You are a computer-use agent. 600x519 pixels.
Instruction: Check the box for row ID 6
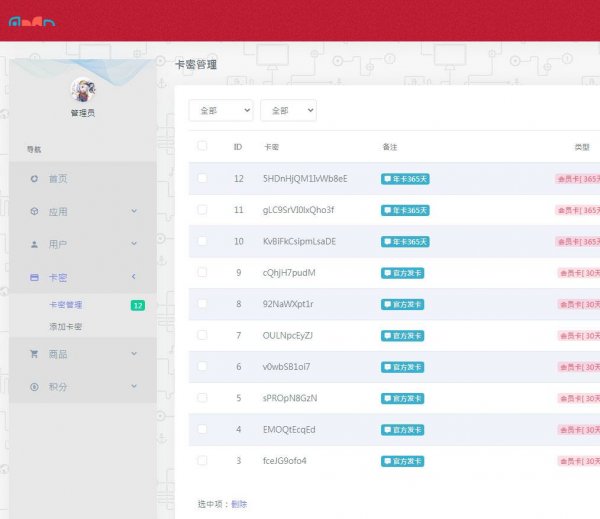(202, 366)
